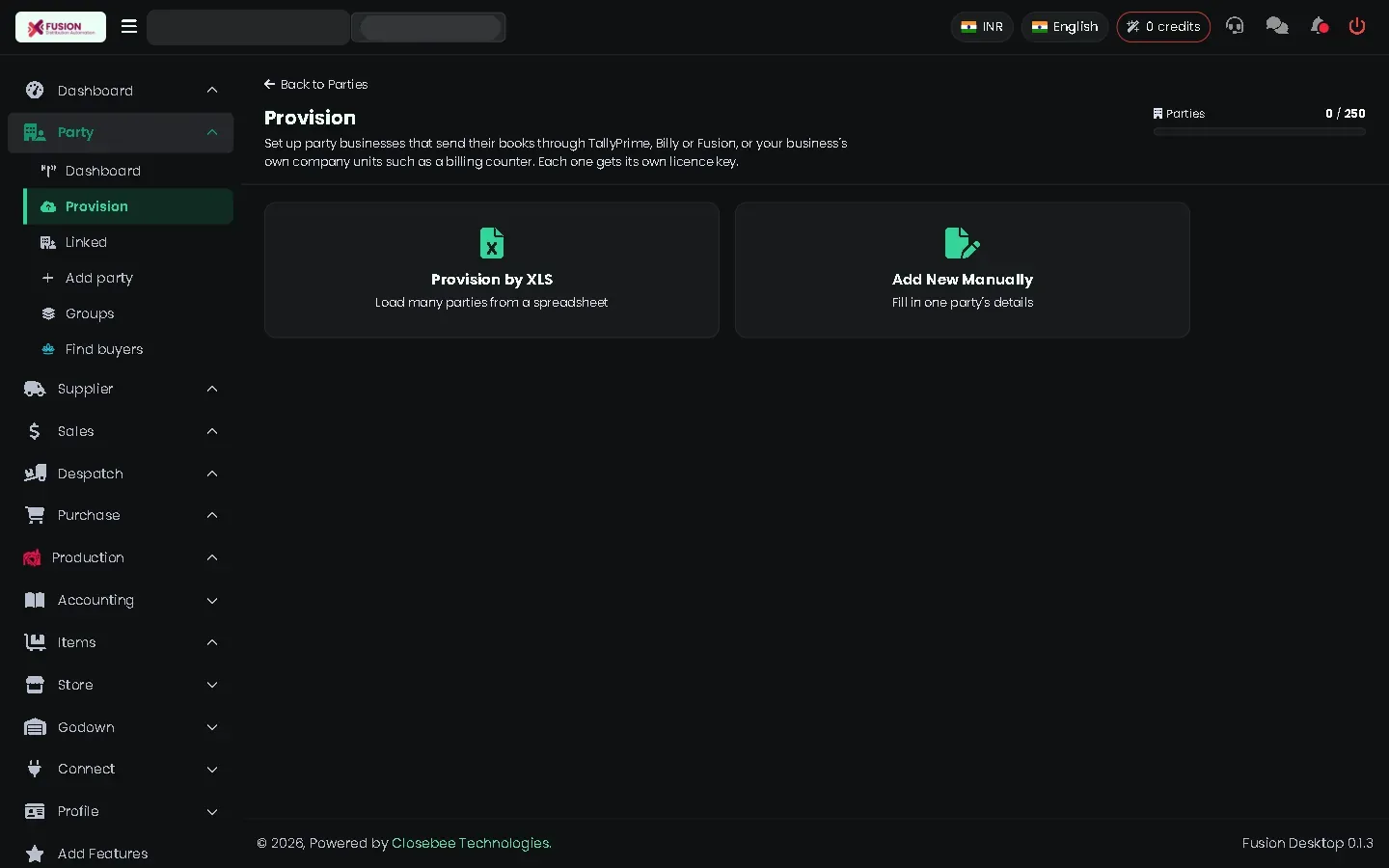This screenshot has height=868, width=1389.
Task: Expand the Sales section chevron
Action: pyautogui.click(x=212, y=431)
